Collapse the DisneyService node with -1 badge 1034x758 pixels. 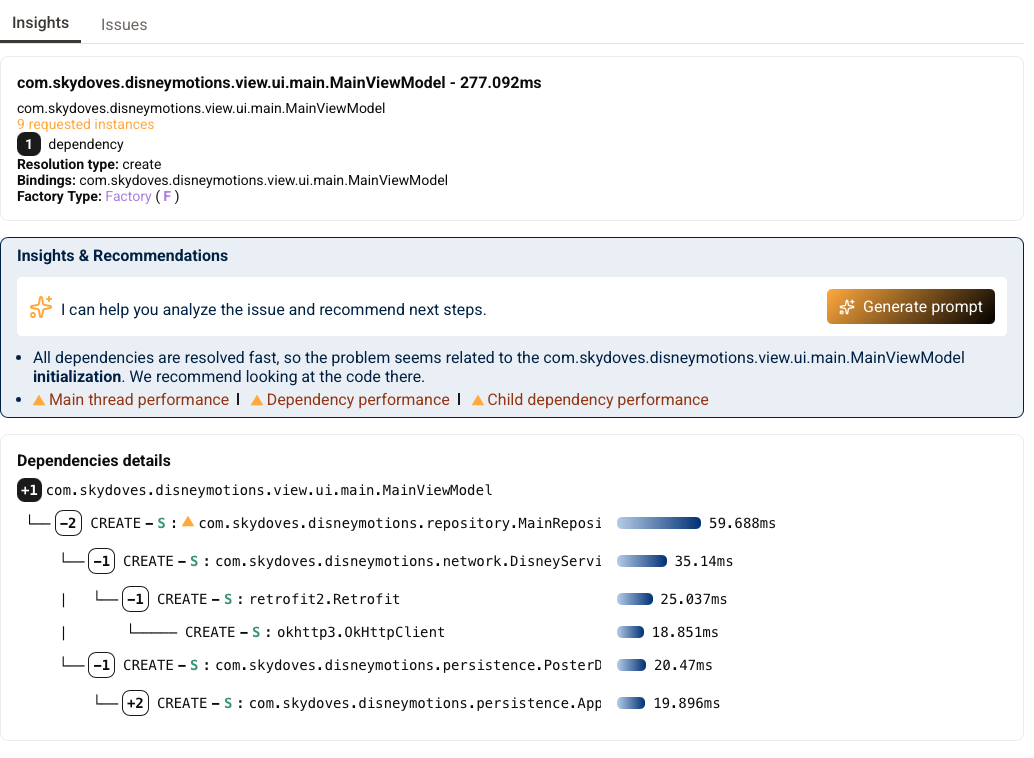pyautogui.click(x=101, y=561)
